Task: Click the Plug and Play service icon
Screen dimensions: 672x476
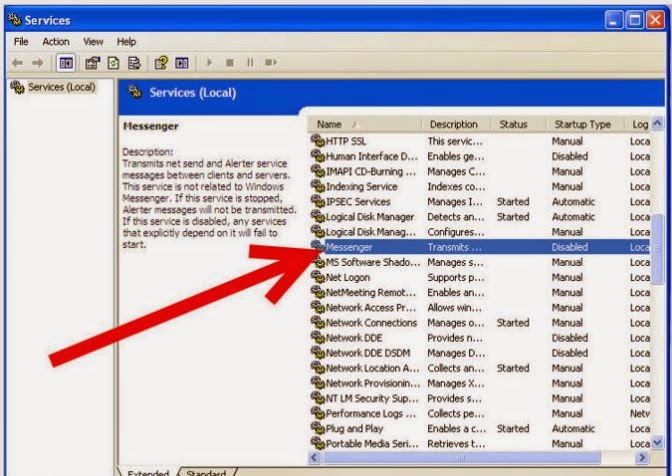Action: tap(318, 428)
